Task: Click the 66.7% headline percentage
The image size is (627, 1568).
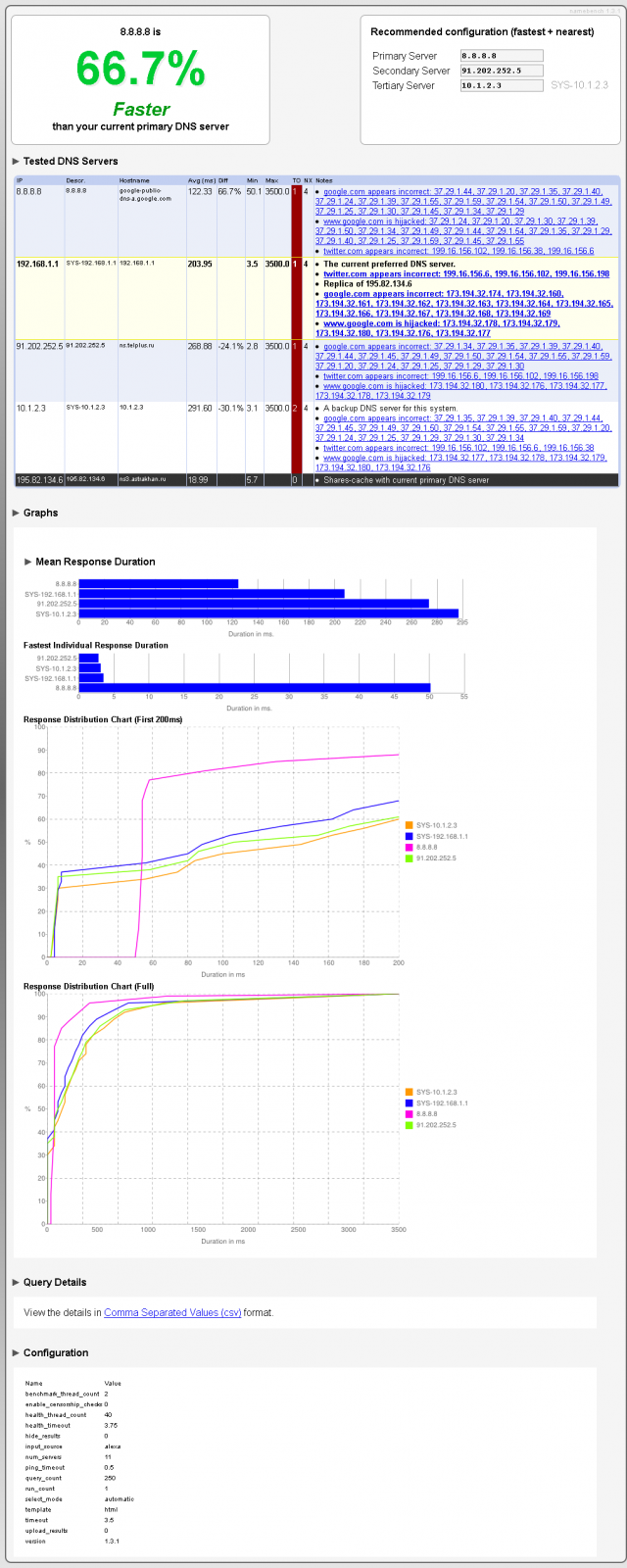Action: point(141,70)
